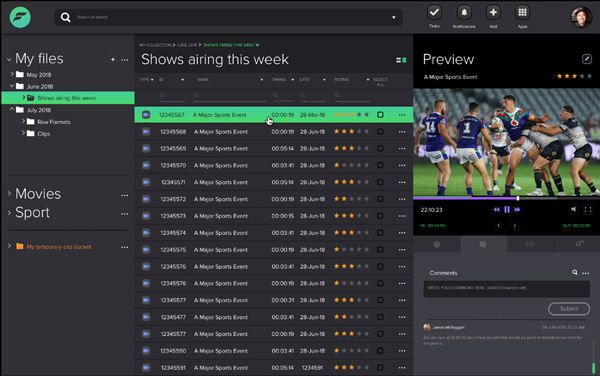Submit the comment
600x376 pixels.
pyautogui.click(x=569, y=309)
